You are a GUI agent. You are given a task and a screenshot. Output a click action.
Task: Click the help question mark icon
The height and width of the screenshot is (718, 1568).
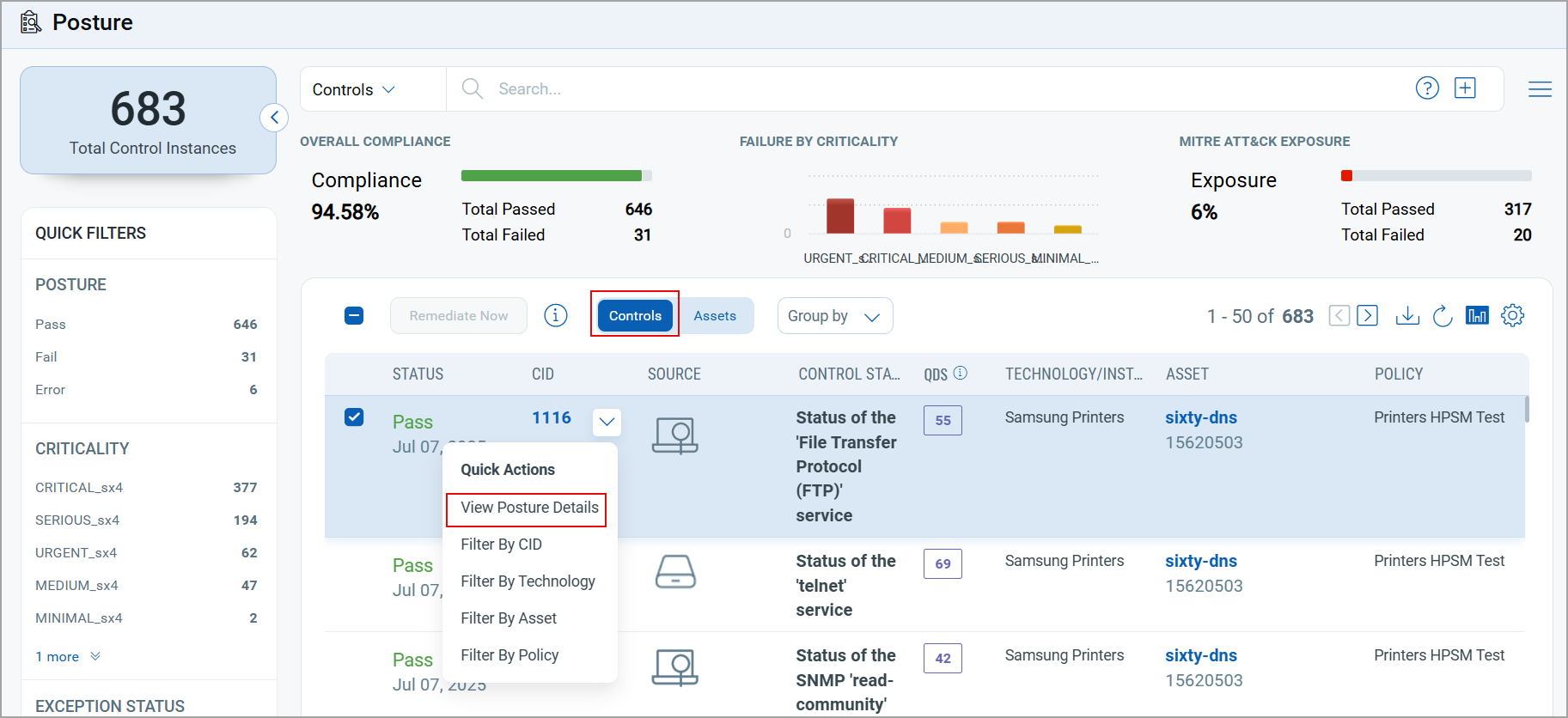coord(1426,88)
